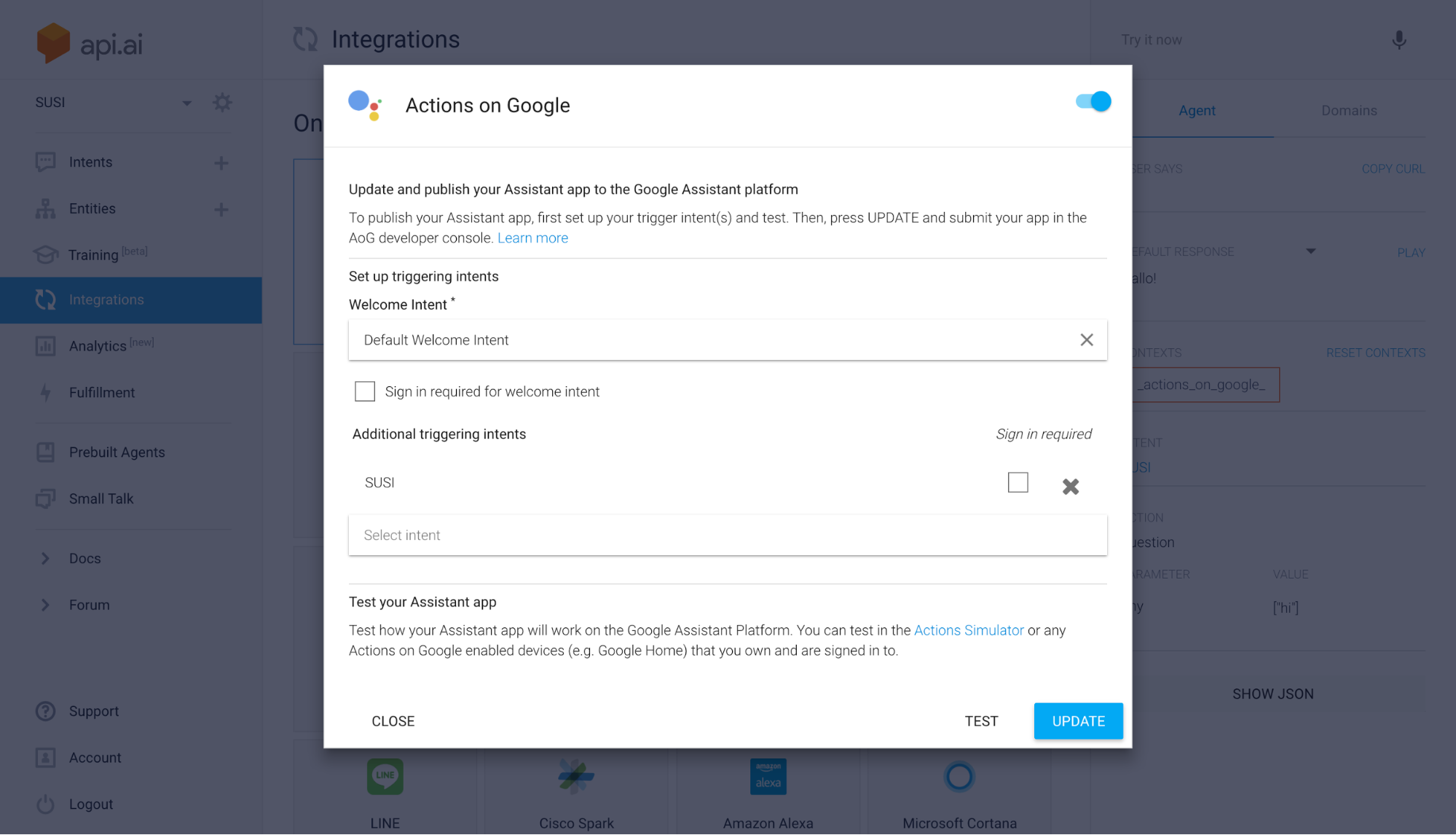The image size is (1456, 835).
Task: Turn off the Actions on Google switch
Action: tap(1093, 101)
